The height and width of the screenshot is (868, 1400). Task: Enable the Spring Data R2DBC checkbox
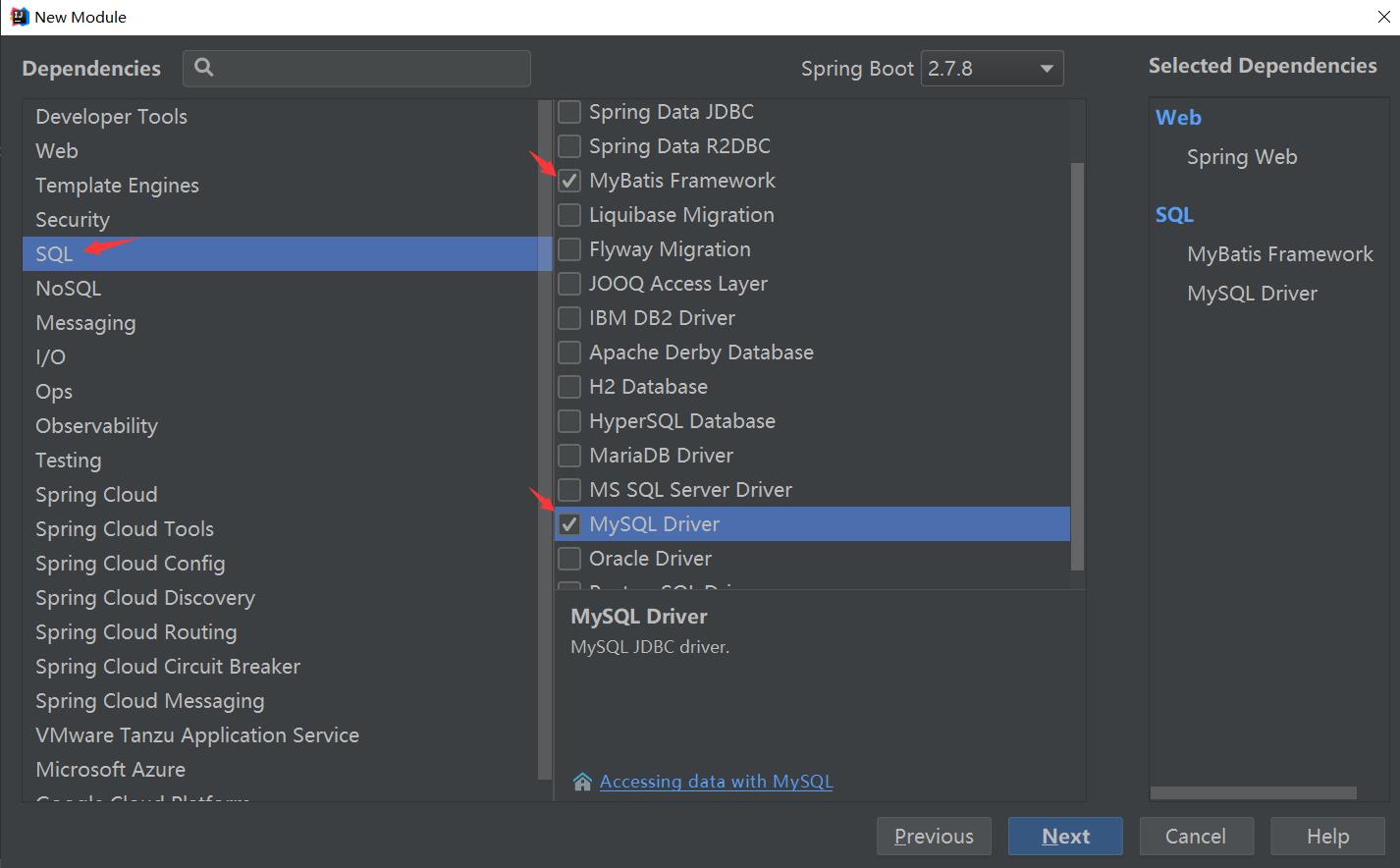[569, 146]
